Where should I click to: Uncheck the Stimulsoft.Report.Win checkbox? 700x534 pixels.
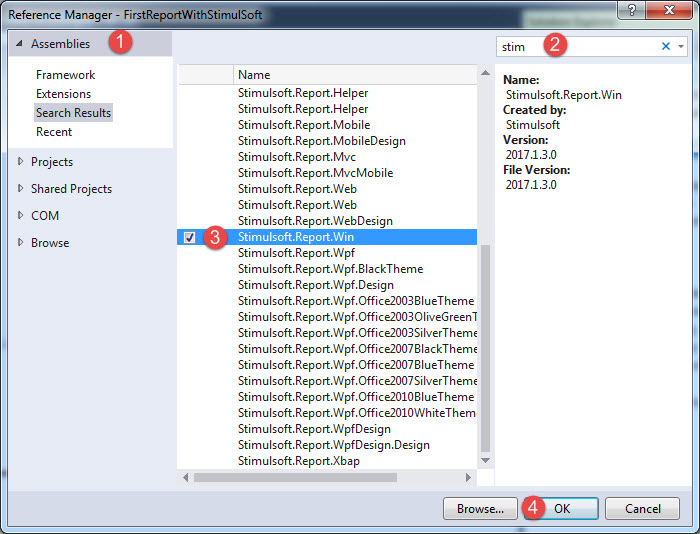tap(190, 237)
